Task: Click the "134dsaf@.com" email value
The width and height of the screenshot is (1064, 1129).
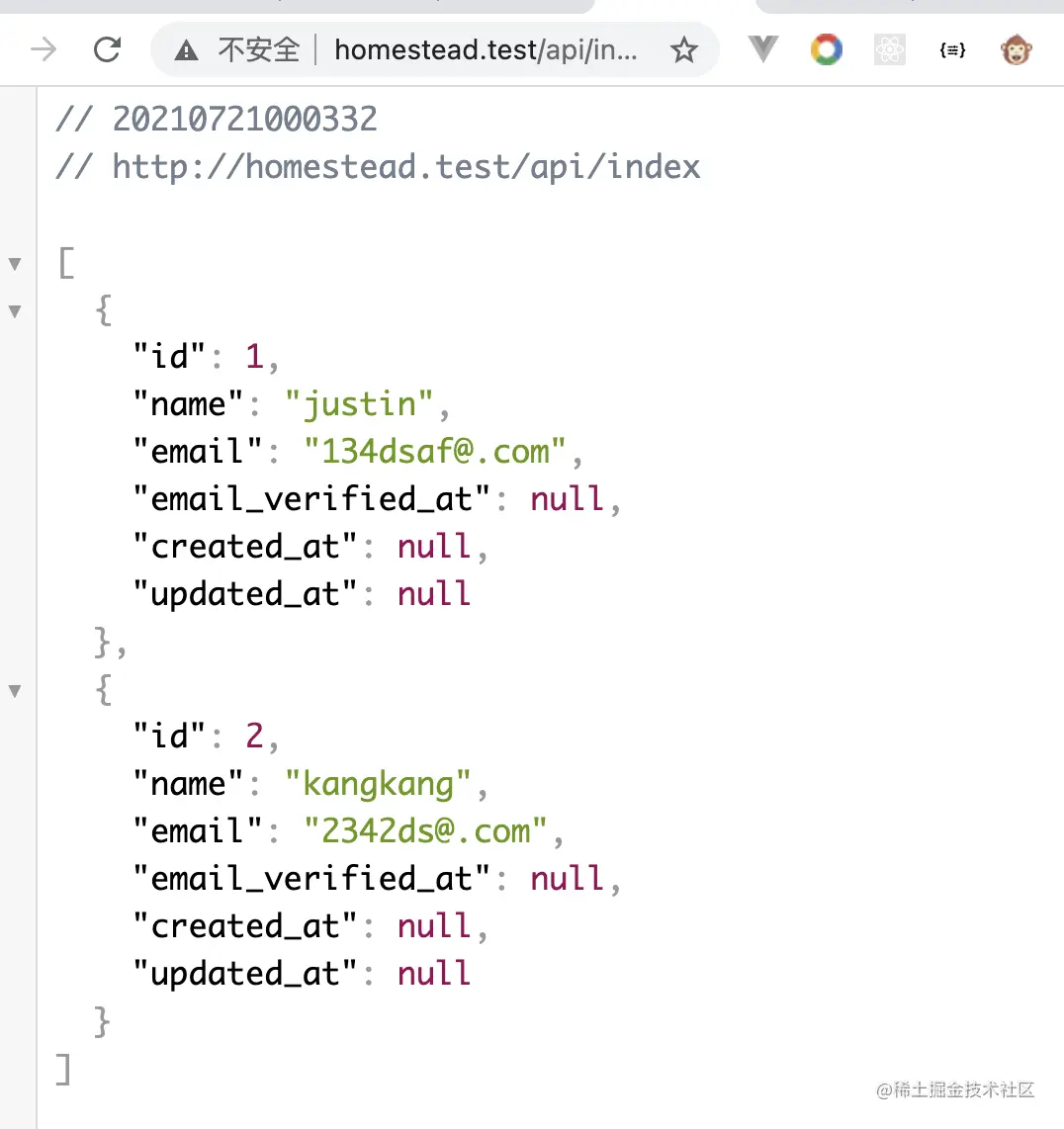Action: pyautogui.click(x=434, y=452)
